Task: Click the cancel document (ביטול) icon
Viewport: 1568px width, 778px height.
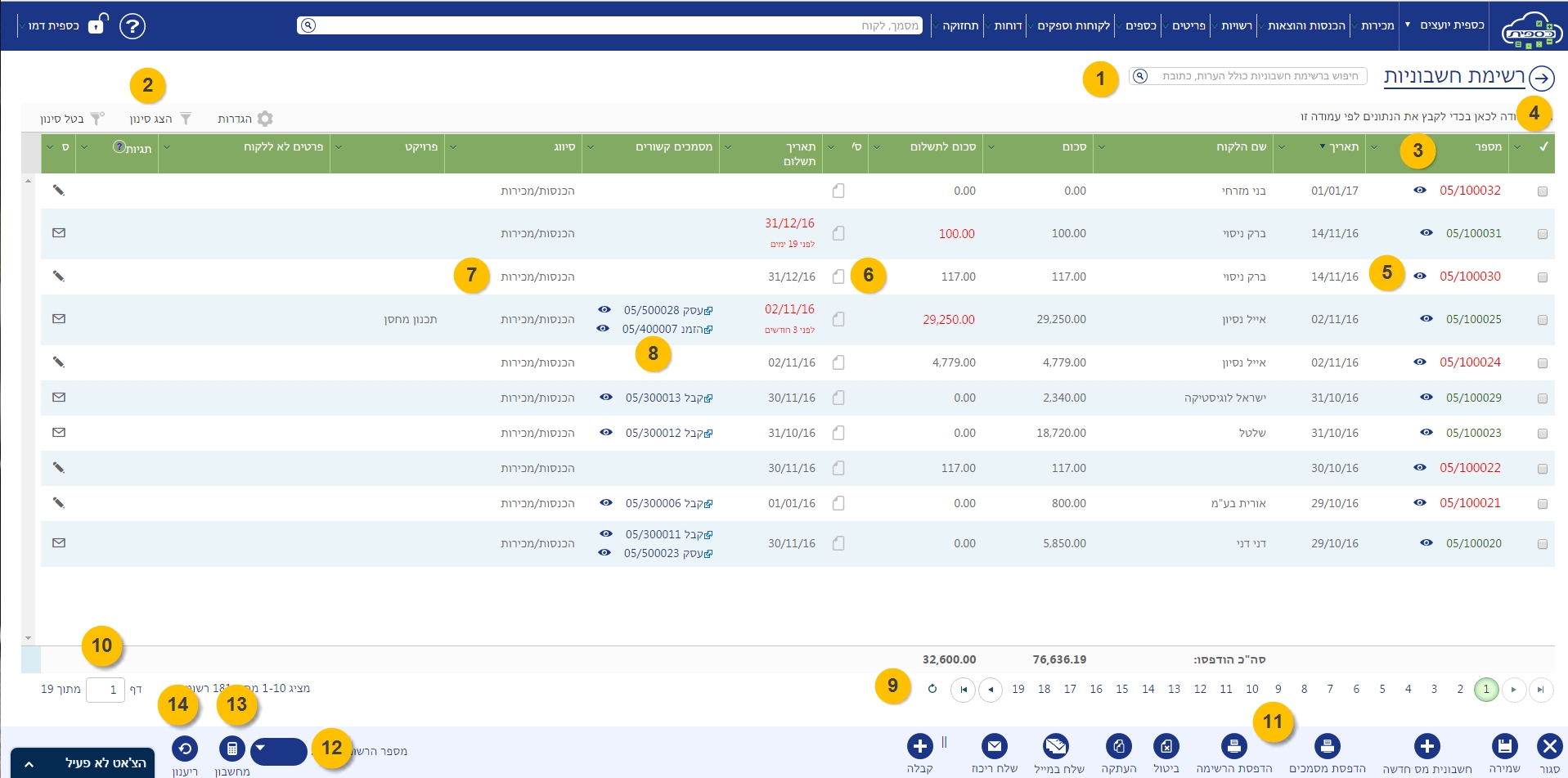Action: (1166, 746)
